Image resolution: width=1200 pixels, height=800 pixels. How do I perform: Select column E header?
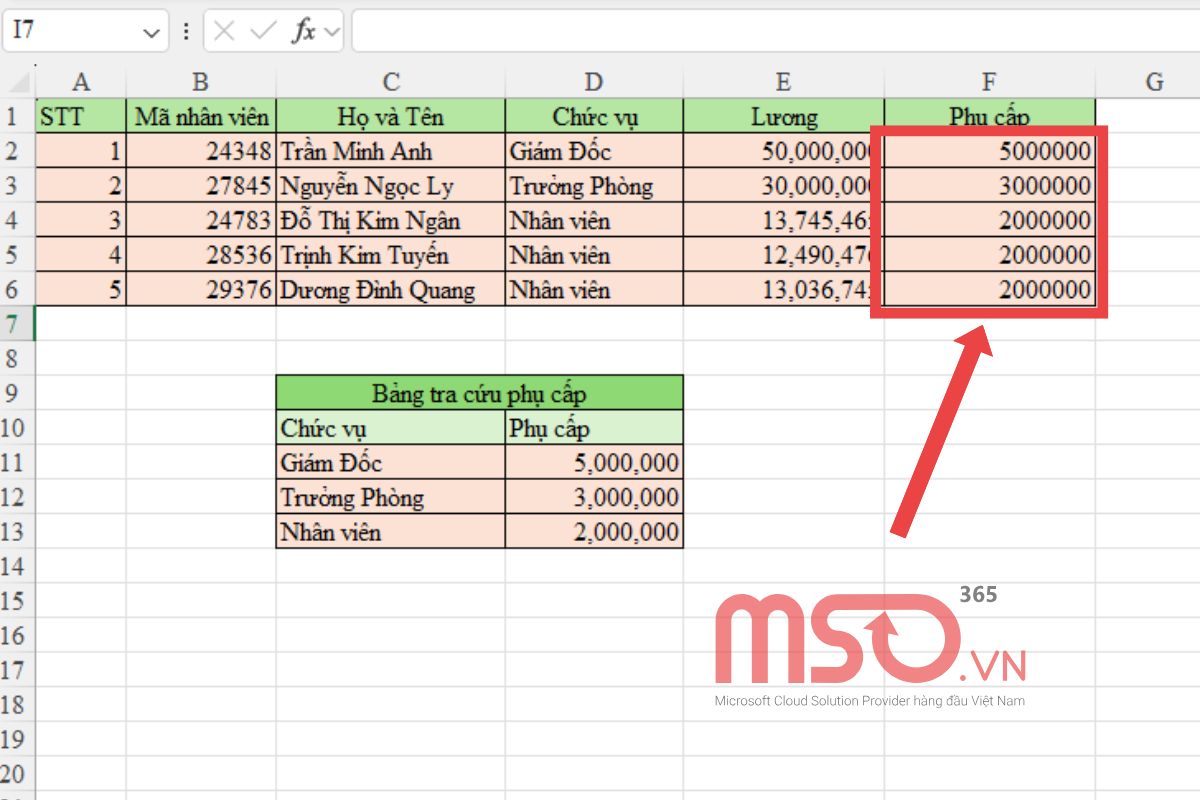coord(784,82)
